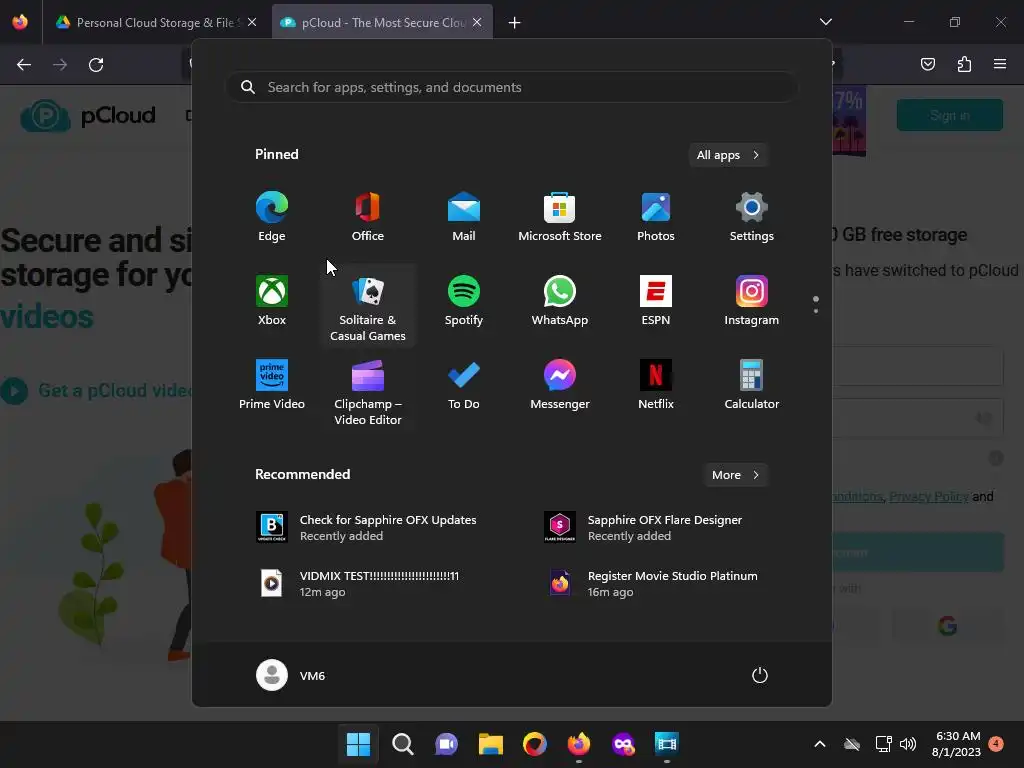
Task: Open the film-strip video app on taskbar
Action: tap(667, 744)
